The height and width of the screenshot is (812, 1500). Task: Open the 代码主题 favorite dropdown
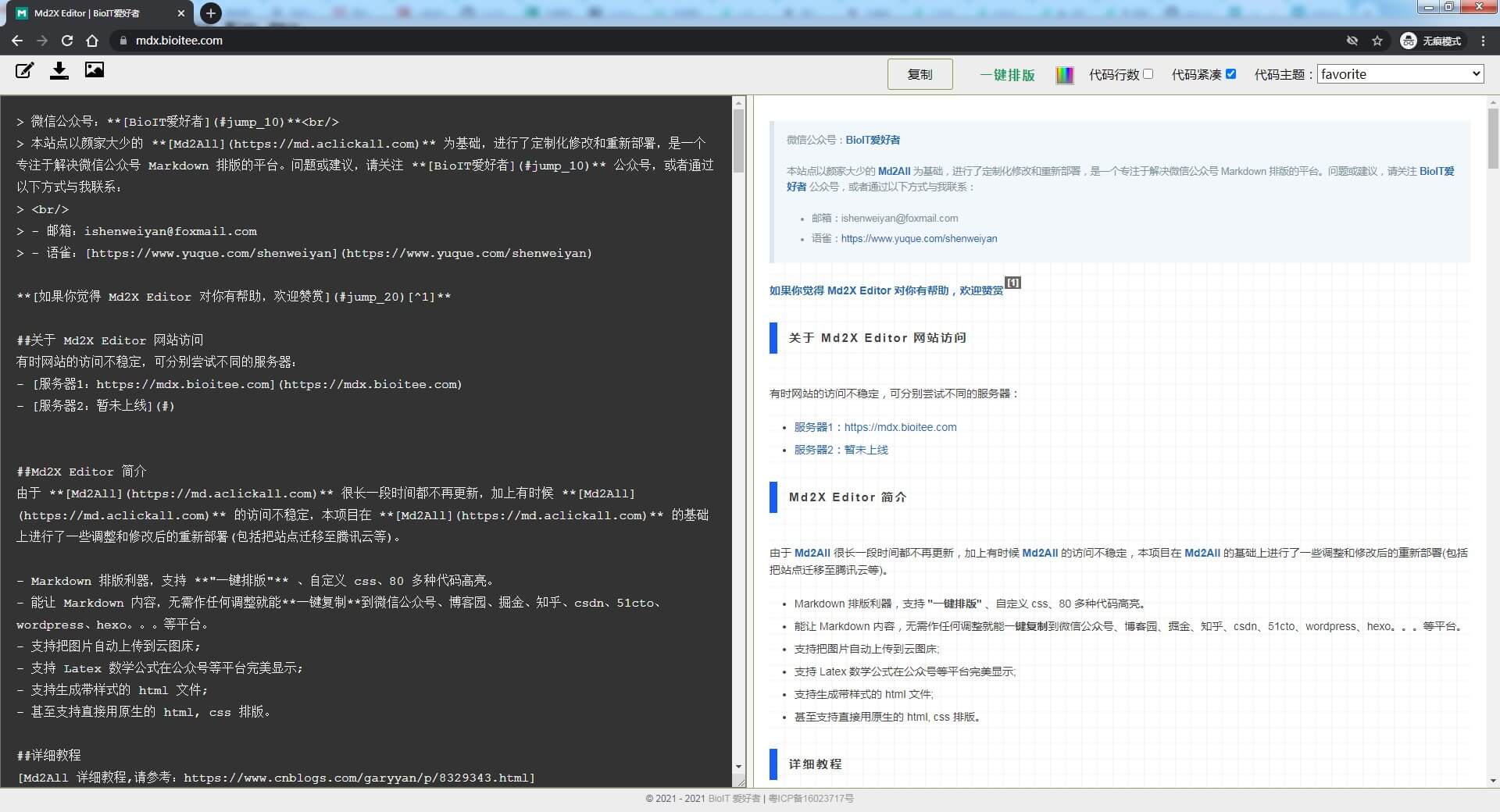point(1400,74)
